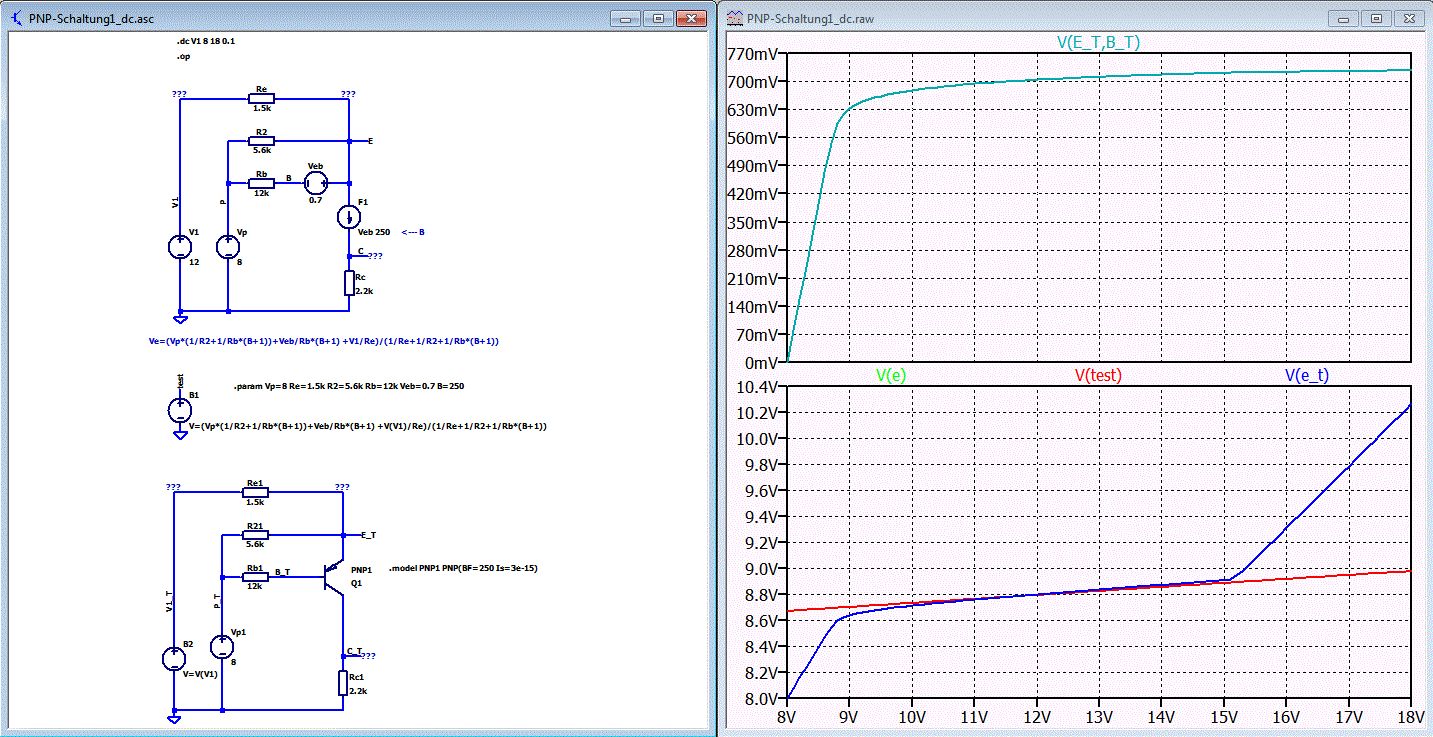
Task: Select the Rc 2.2k resistor
Action: [x=348, y=283]
